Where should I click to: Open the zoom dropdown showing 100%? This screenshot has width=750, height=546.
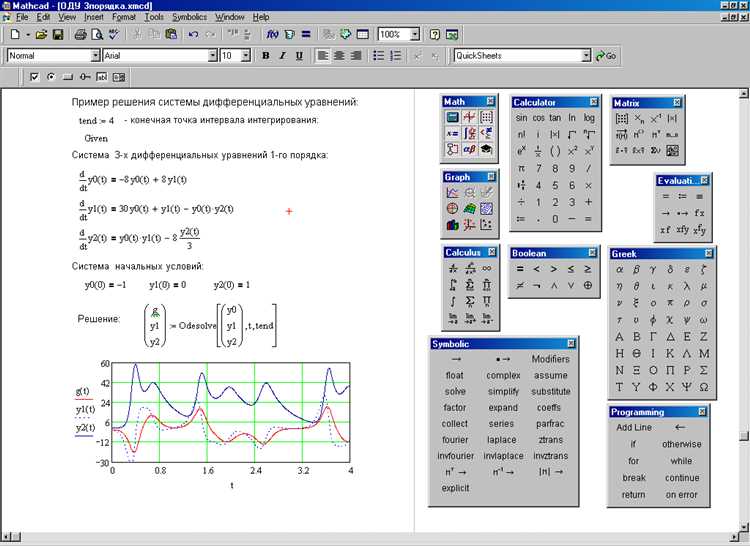(x=415, y=34)
